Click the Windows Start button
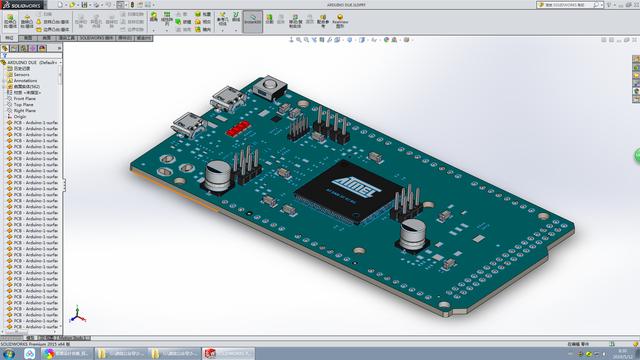The width and height of the screenshot is (640, 360). tap(9, 353)
